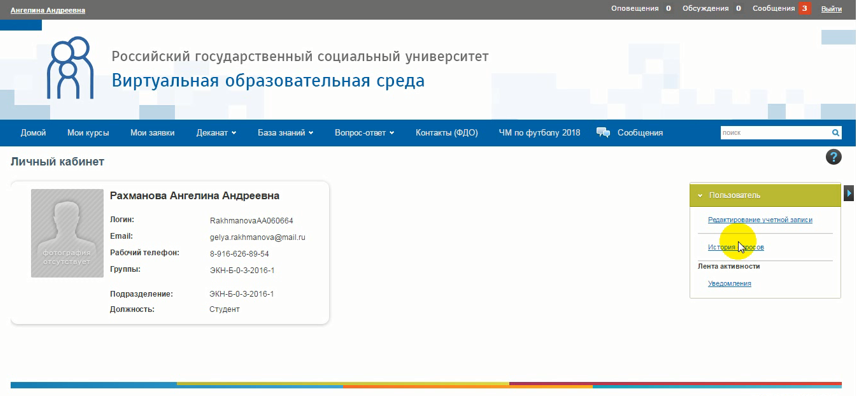Image resolution: width=856 pixels, height=396 pixels.
Task: Open Уведомления link
Action: point(729,283)
